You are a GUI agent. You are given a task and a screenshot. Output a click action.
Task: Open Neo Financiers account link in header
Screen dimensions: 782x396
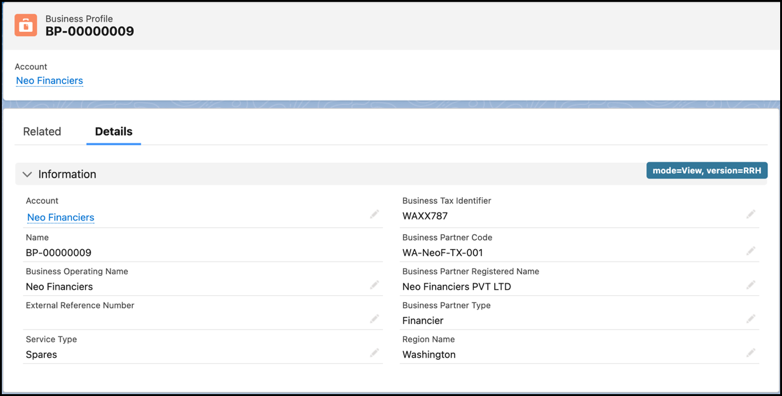(x=49, y=81)
